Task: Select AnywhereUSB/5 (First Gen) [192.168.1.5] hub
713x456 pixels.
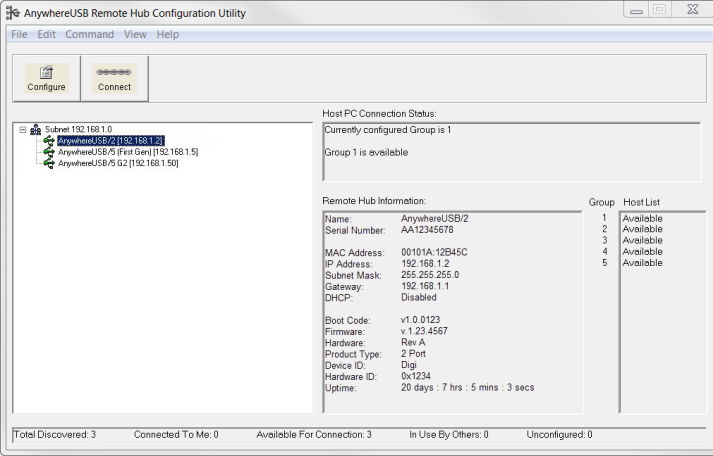Action: pyautogui.click(x=128, y=152)
